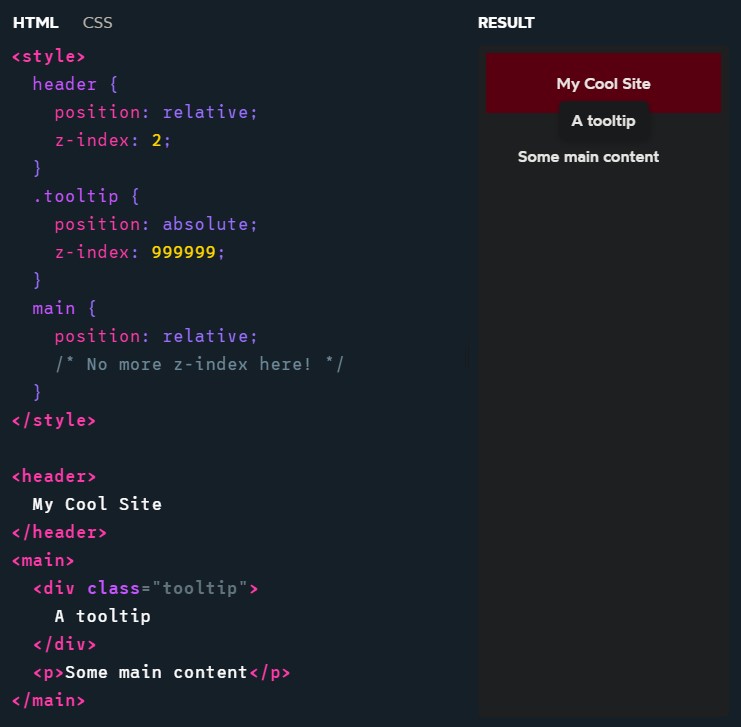Click the 'main {' selector line
Viewport: 741px width, 727px height.
[x=64, y=308]
